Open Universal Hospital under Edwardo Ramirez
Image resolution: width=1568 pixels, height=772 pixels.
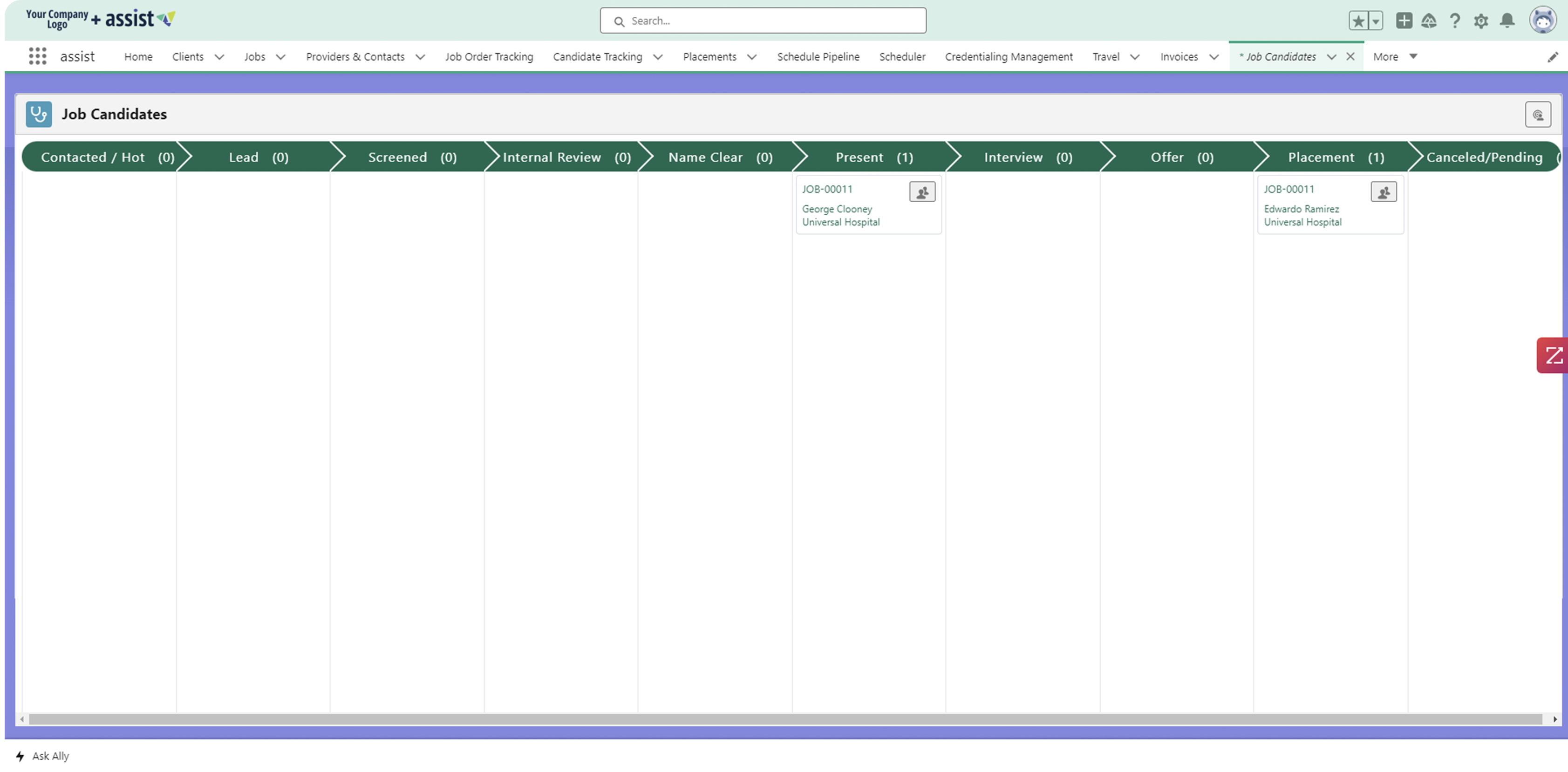point(1302,222)
